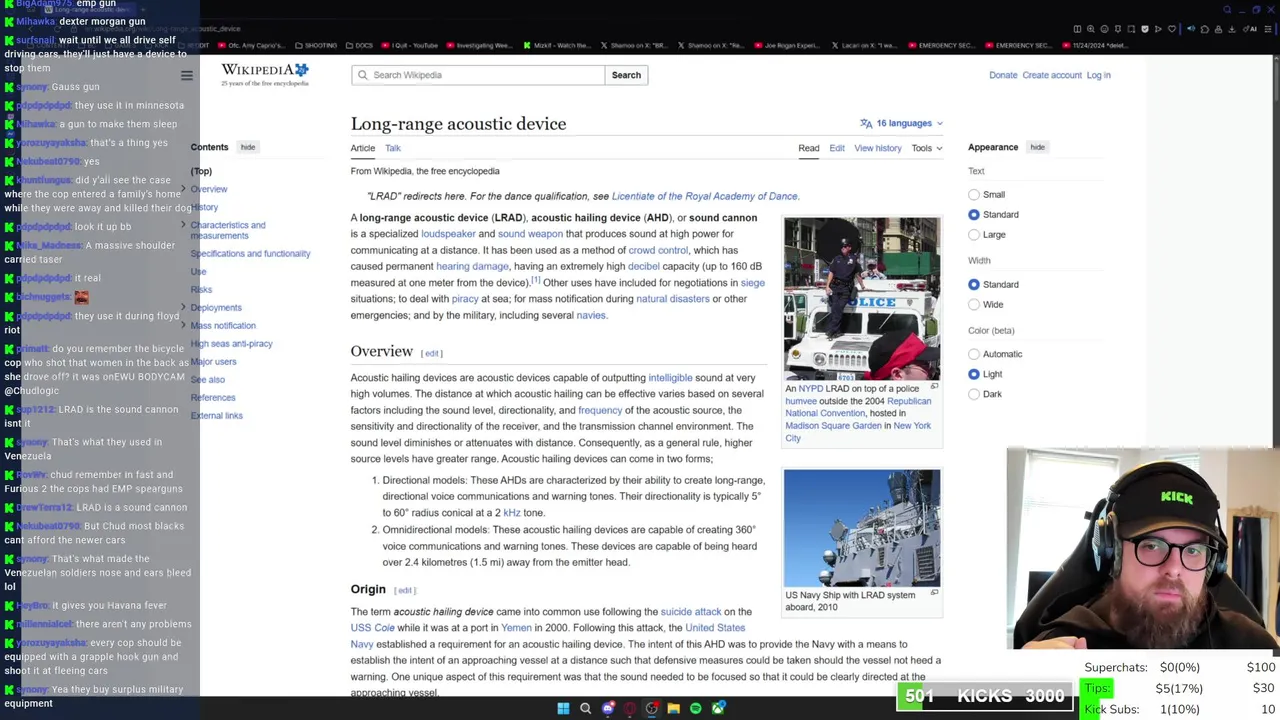Go to External links in contents
Image resolution: width=1280 pixels, height=720 pixels.
pos(216,416)
